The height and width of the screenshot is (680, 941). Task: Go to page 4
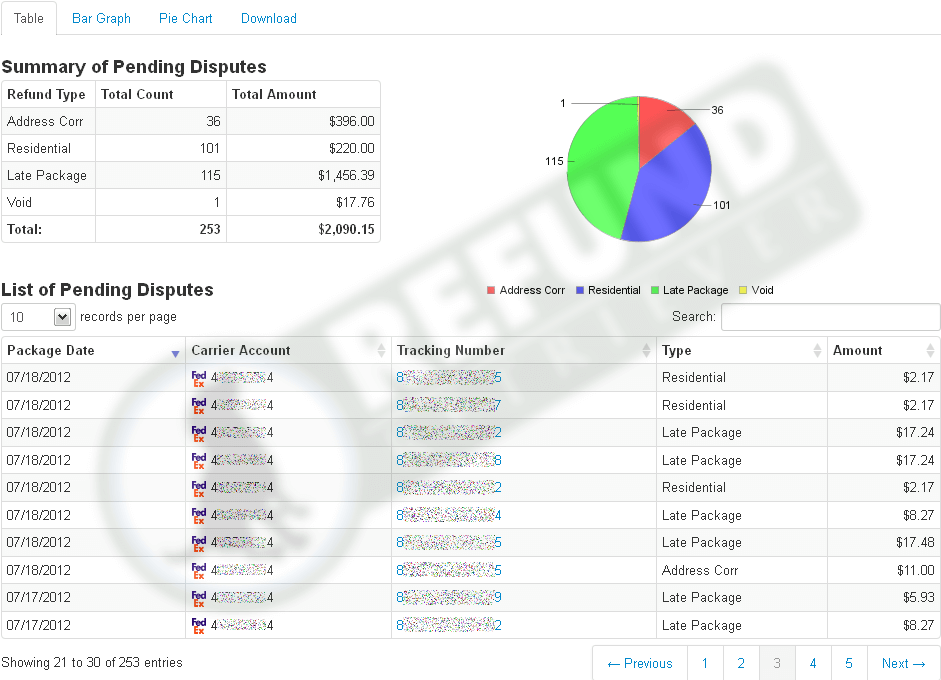coord(813,663)
